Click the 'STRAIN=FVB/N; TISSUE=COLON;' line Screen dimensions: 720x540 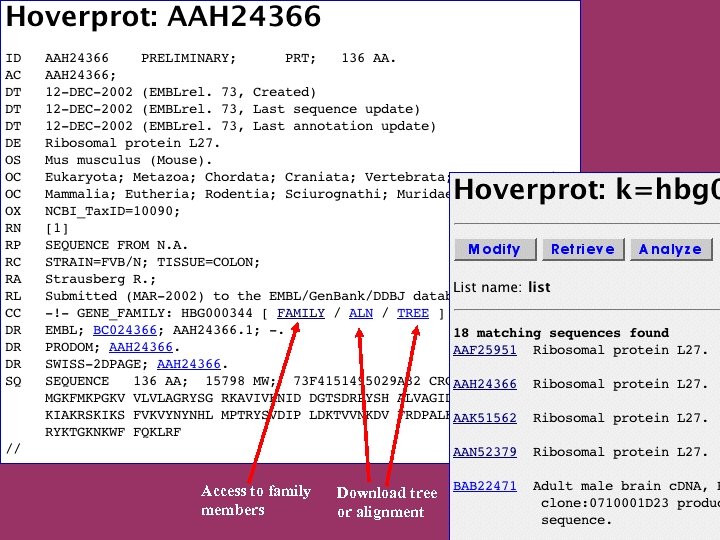(152, 262)
